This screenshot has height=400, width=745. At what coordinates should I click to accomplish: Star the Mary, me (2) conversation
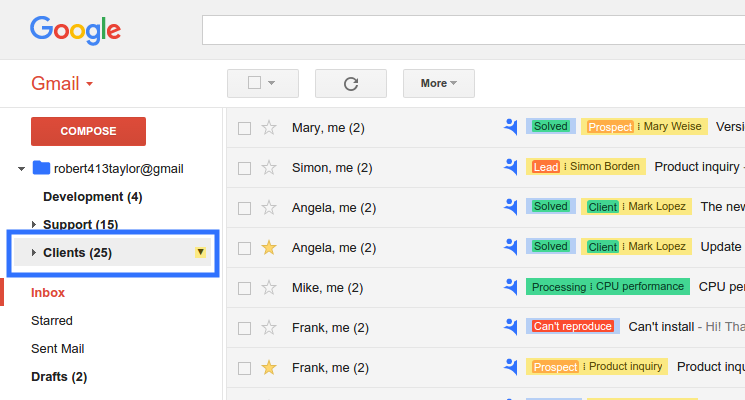click(x=269, y=127)
